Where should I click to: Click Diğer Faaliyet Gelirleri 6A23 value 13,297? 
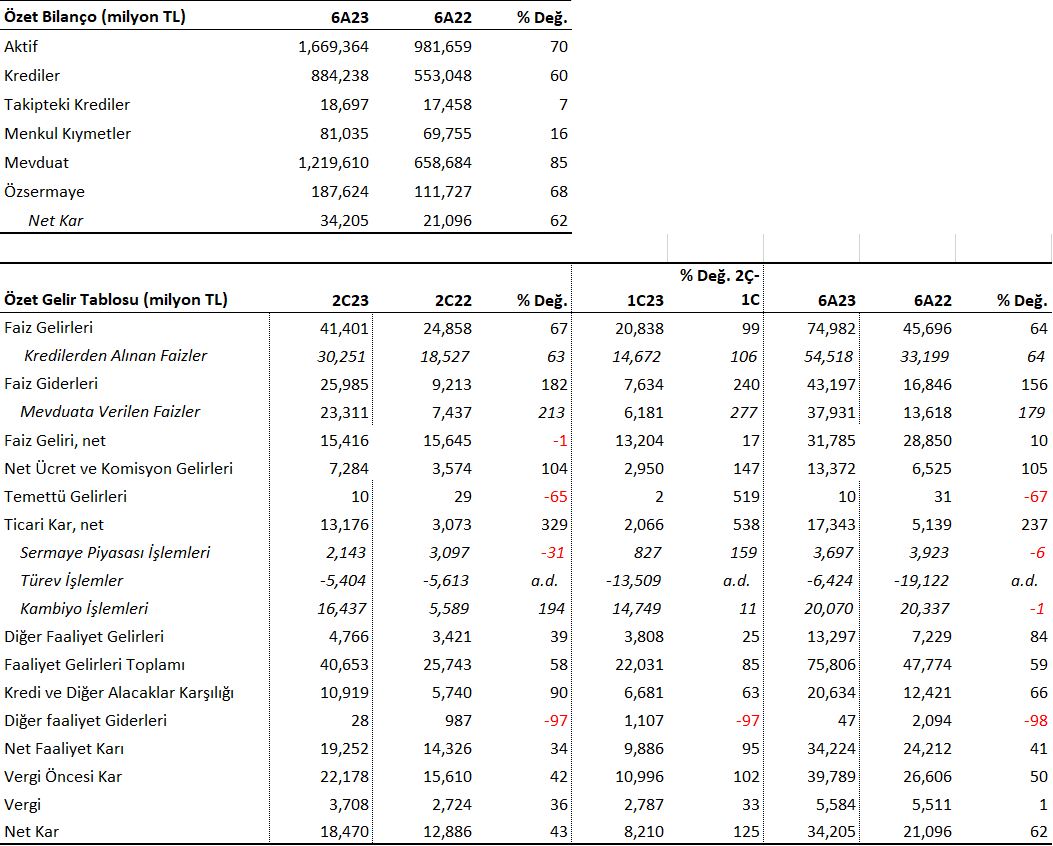pyautogui.click(x=831, y=637)
